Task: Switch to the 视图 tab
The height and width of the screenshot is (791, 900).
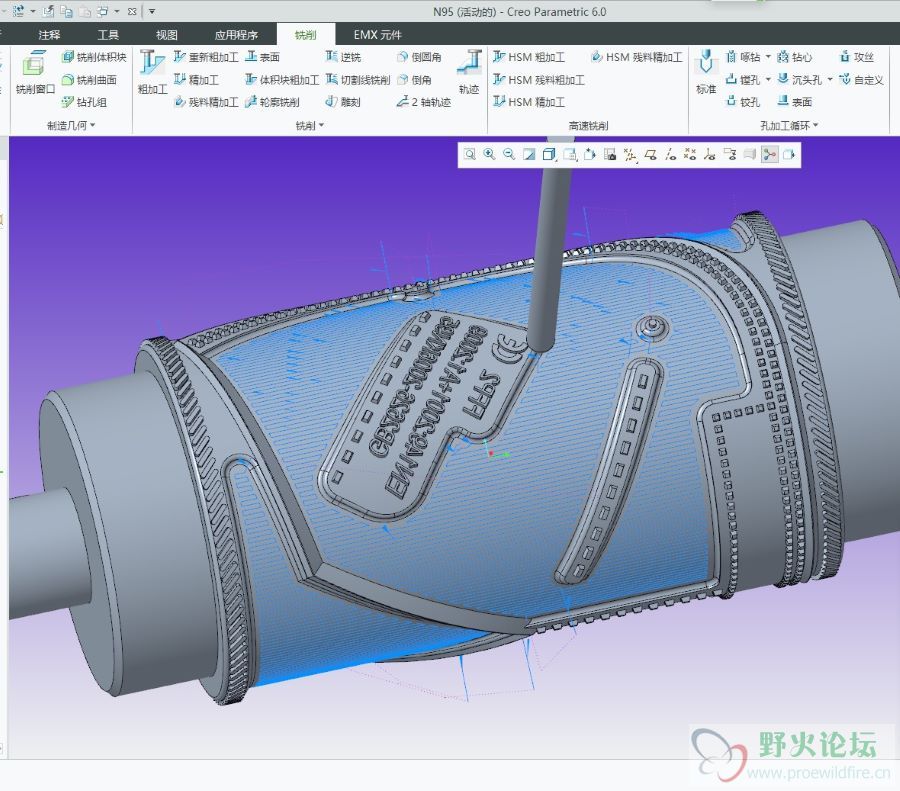Action: (166, 35)
